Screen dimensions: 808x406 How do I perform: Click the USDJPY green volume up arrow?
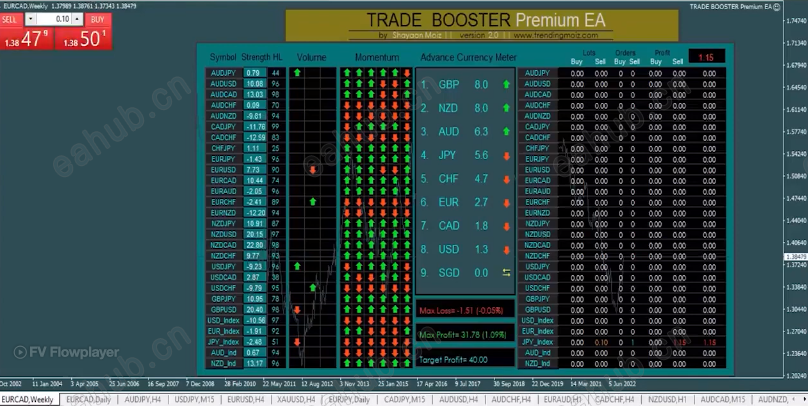[x=297, y=266]
